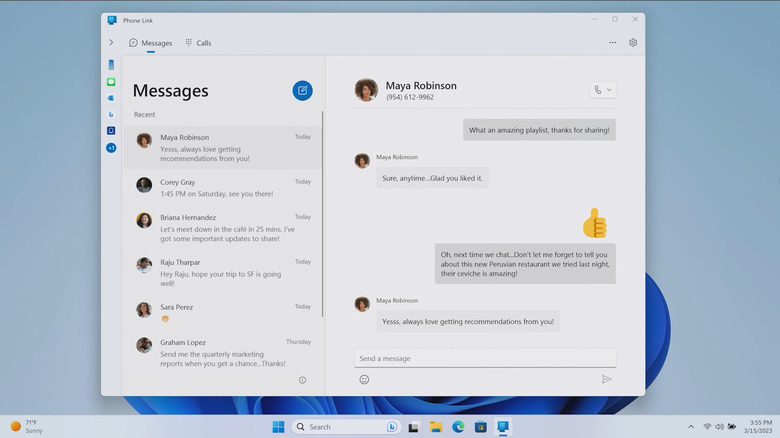Show hidden system tray icons
Image resolution: width=780 pixels, height=438 pixels.
coord(691,427)
